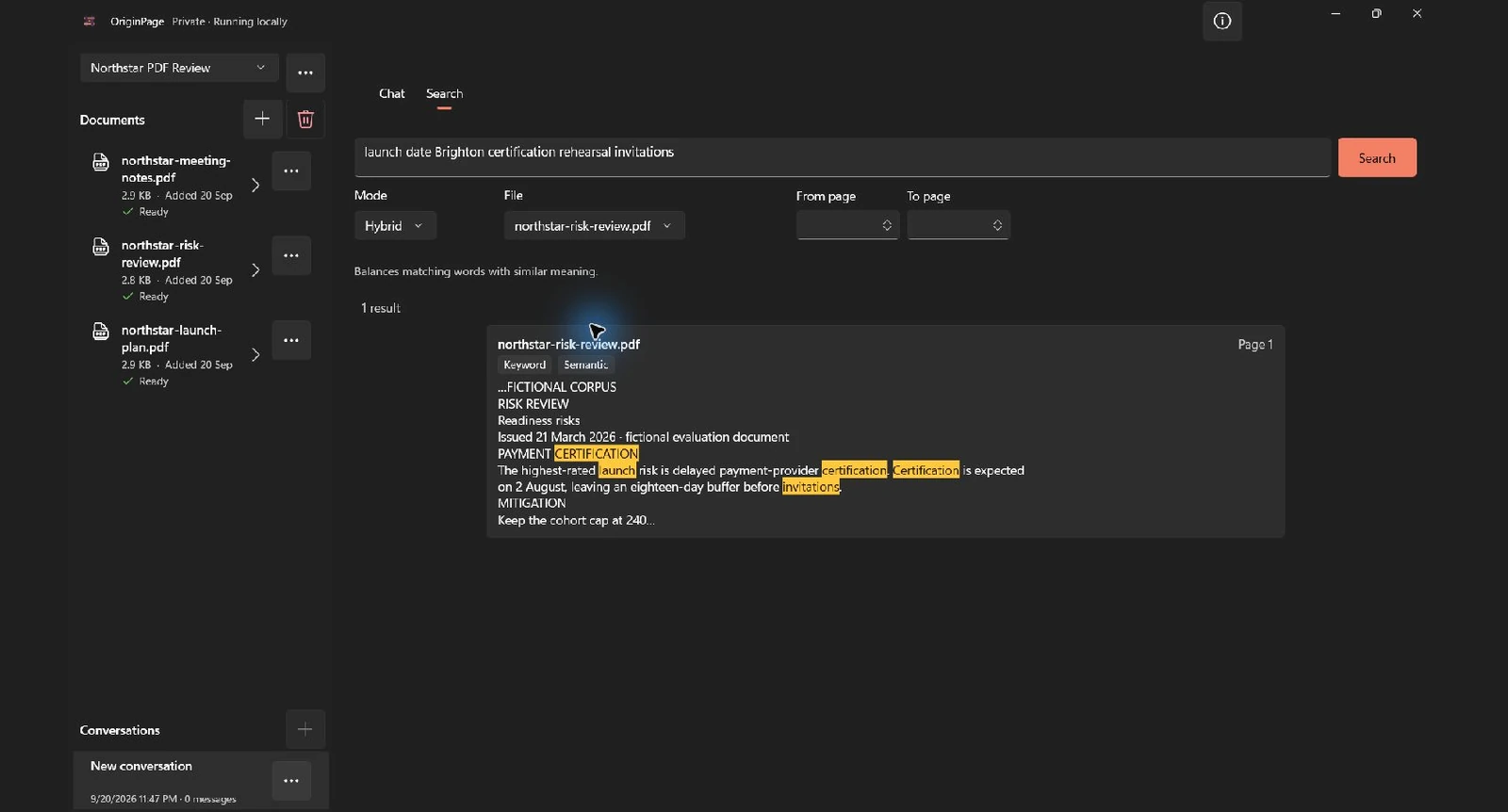The image size is (1508, 812).
Task: Click PDF file icon of northstar-launch-plan.pdf
Action: coord(101,332)
